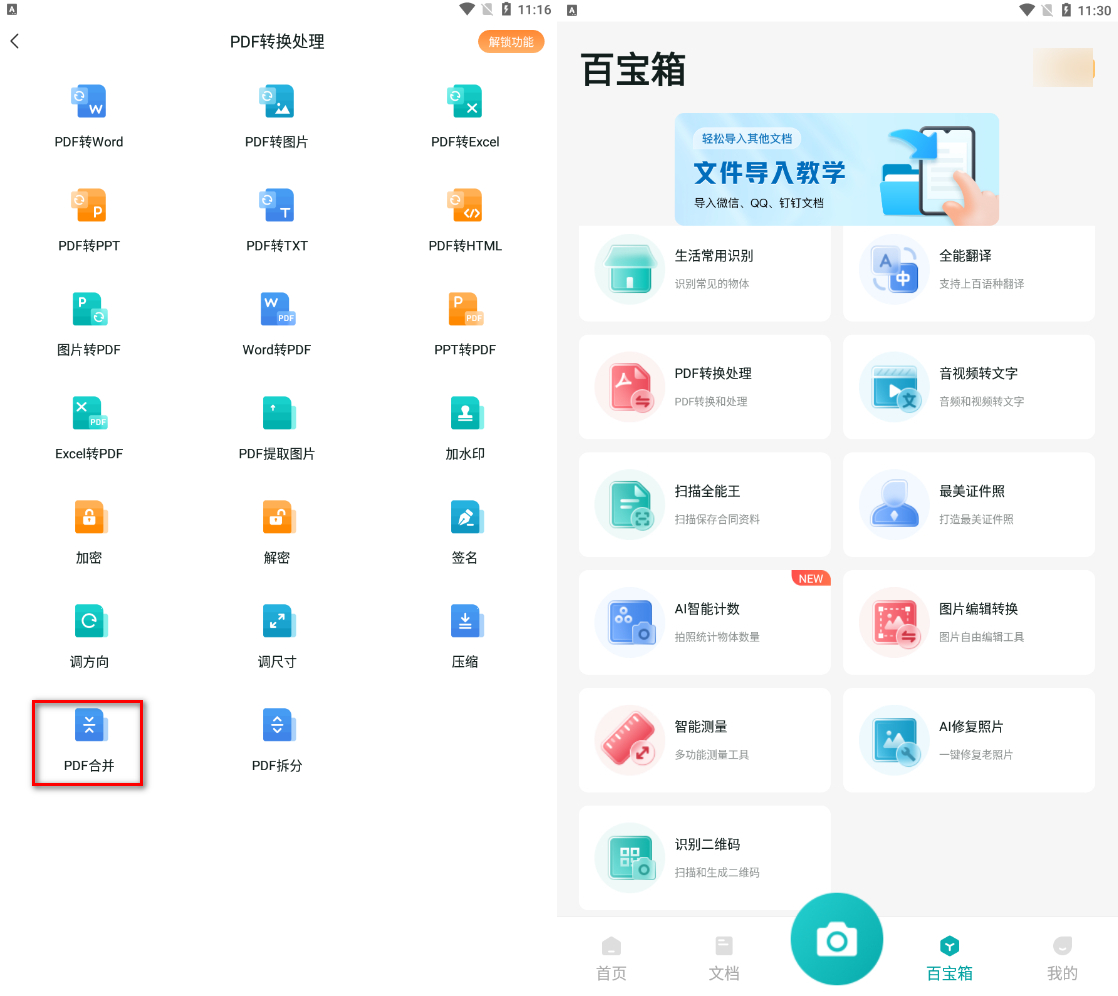Open the PDF转PPT converter
Image resolution: width=1118 pixels, height=996 pixels.
point(89,219)
